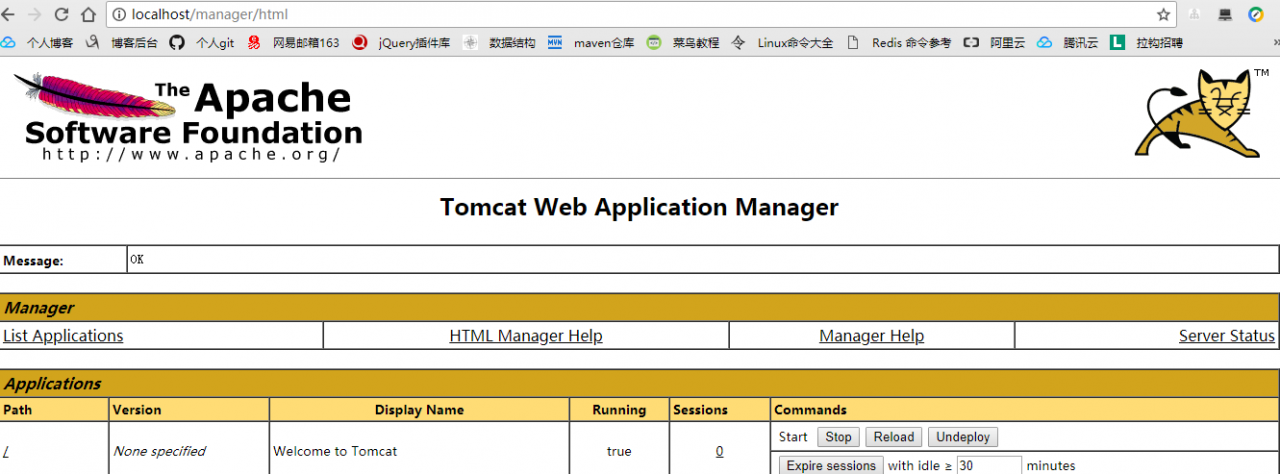
Task: Click the colorful circle extension icon
Action: coord(1256,15)
